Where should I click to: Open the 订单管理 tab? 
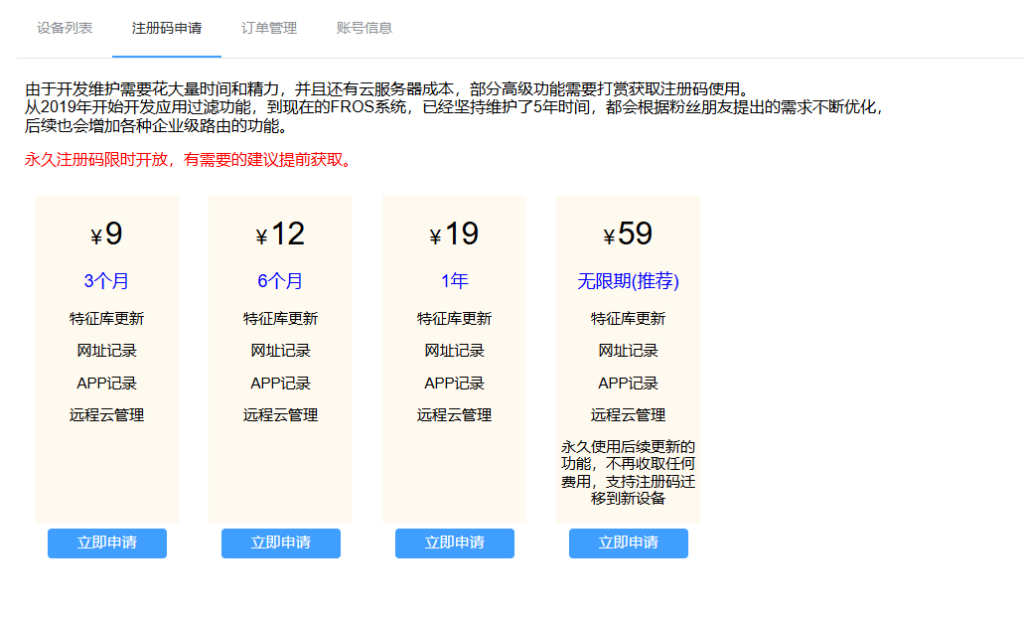click(269, 28)
